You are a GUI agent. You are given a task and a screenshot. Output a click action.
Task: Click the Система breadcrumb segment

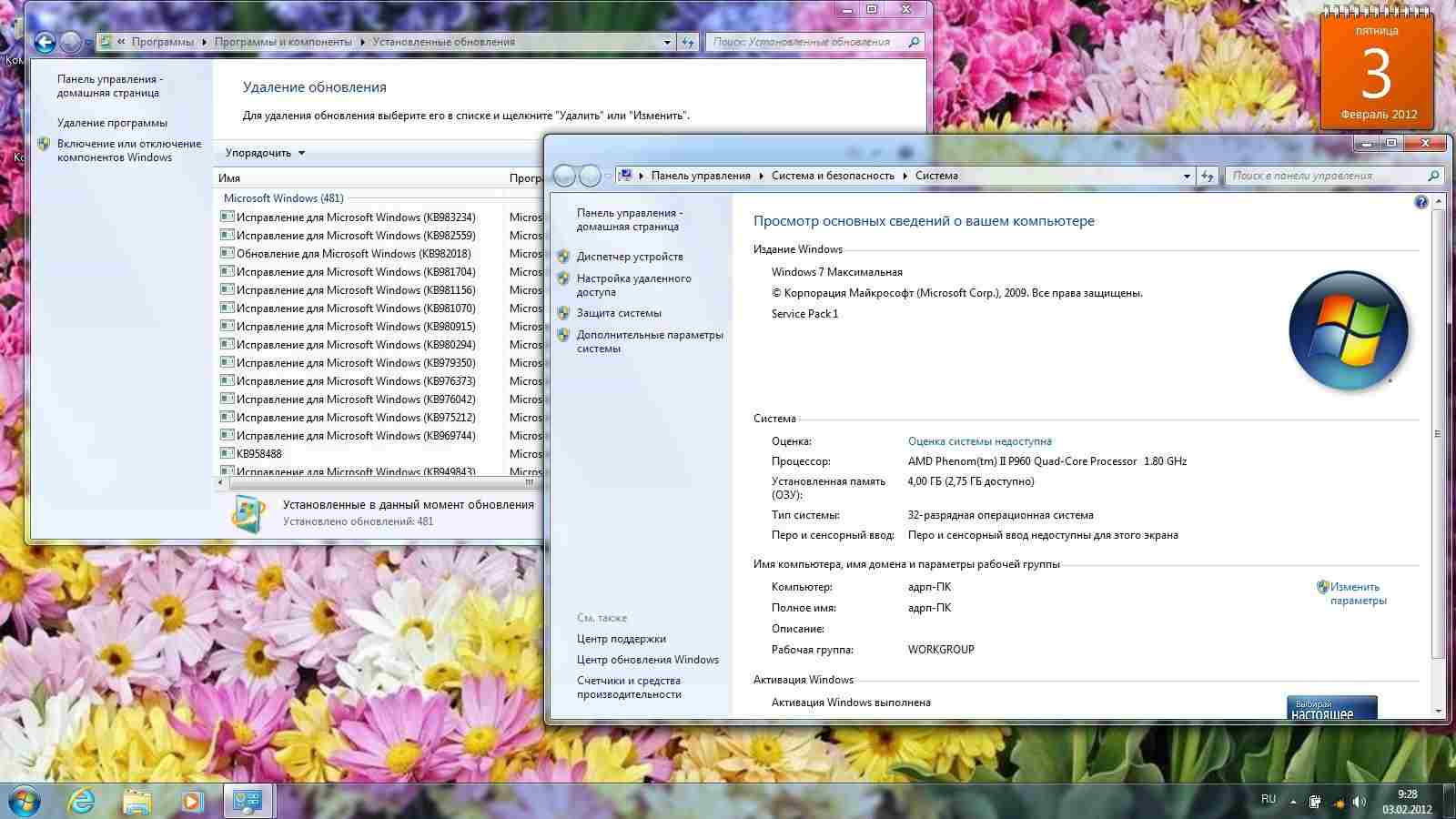(936, 176)
